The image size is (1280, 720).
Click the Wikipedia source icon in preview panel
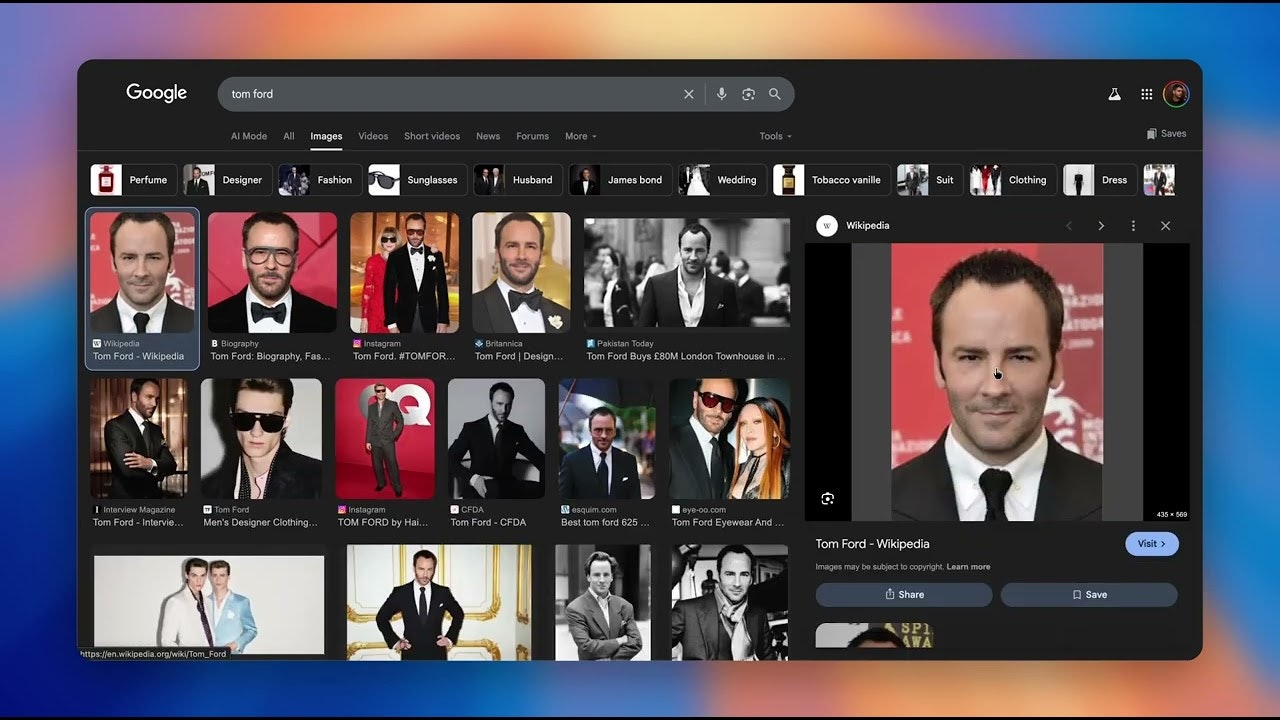(827, 226)
